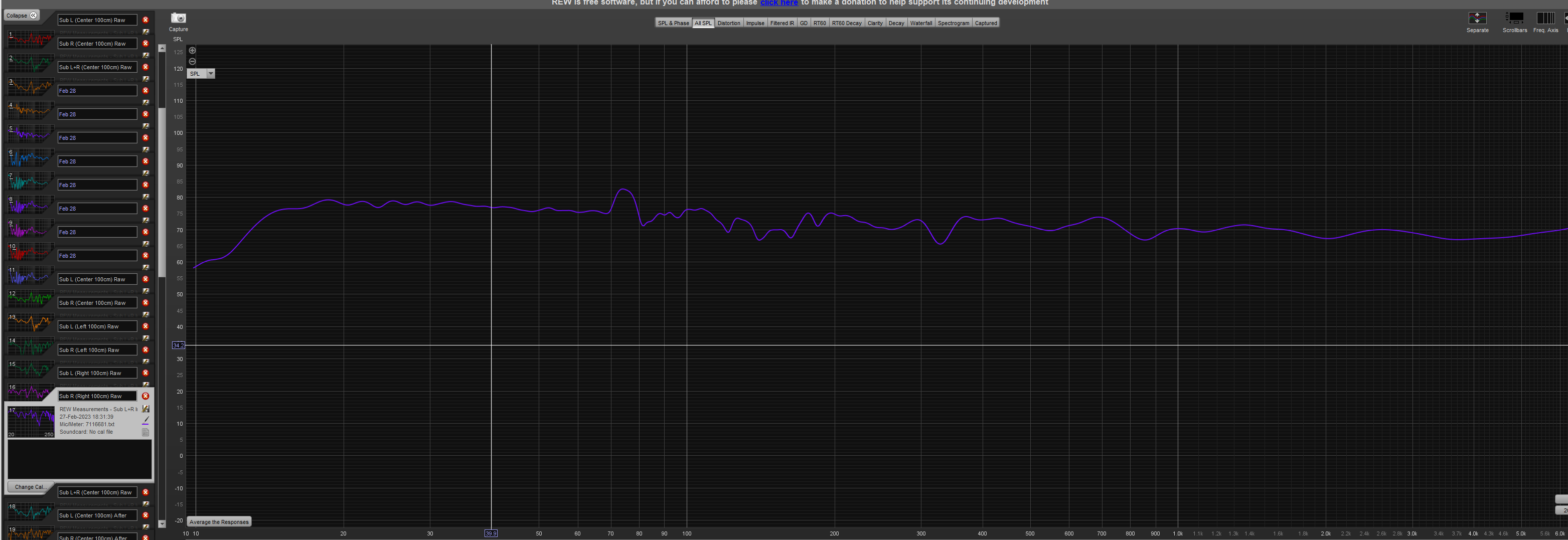Image resolution: width=1568 pixels, height=540 pixels.
Task: Click the 34.2 cursor SPL readout
Action: coord(178,345)
